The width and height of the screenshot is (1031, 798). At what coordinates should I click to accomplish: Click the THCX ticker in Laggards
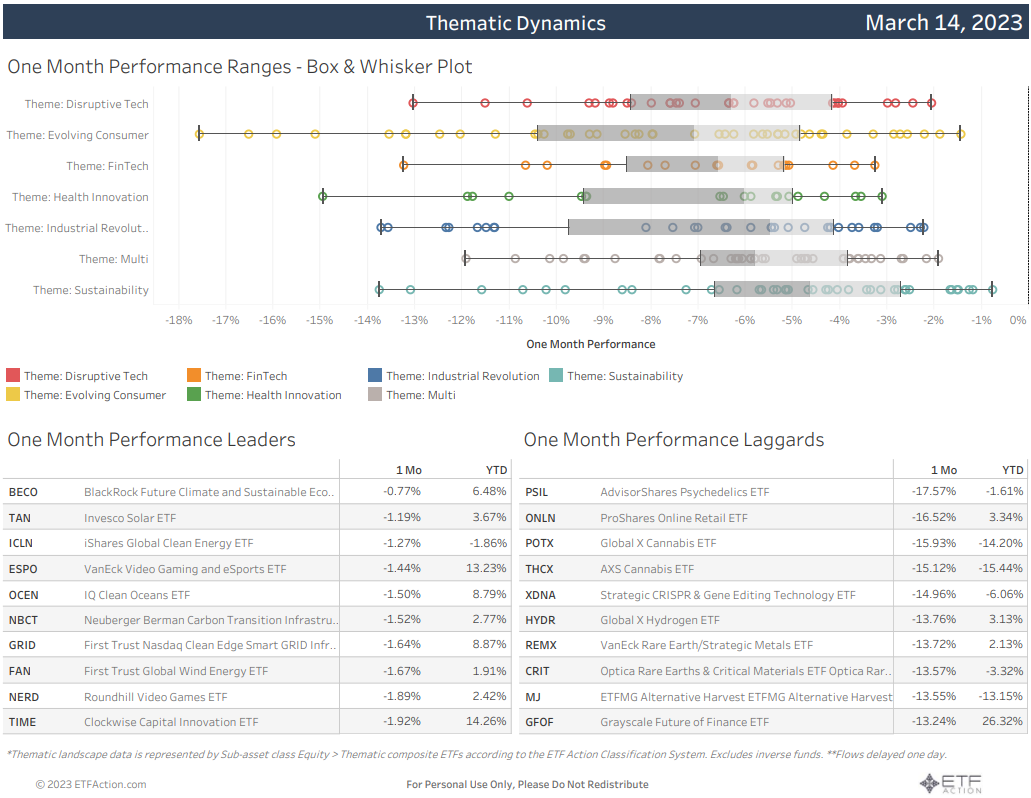[539, 569]
